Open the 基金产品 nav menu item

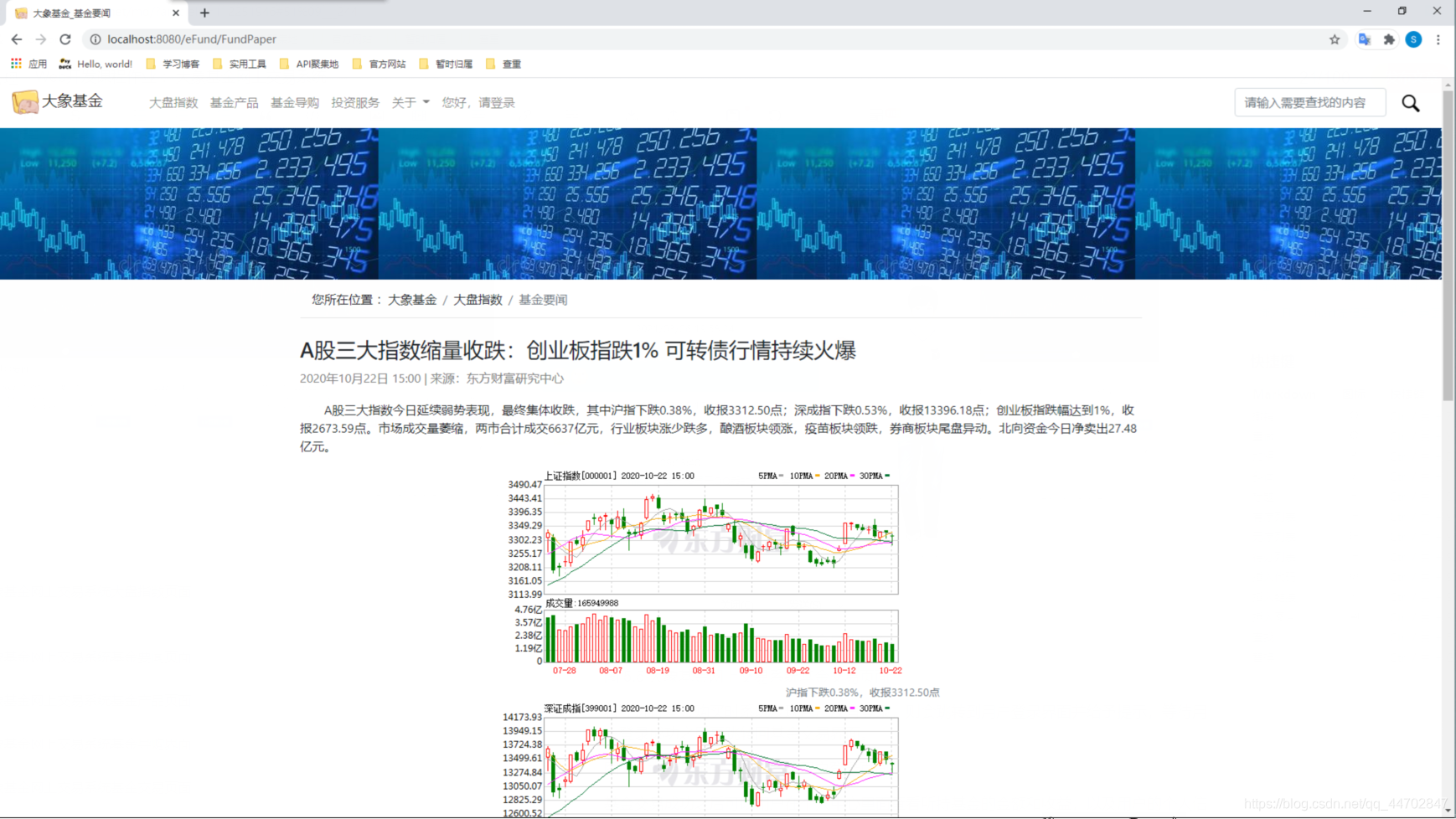click(x=234, y=102)
